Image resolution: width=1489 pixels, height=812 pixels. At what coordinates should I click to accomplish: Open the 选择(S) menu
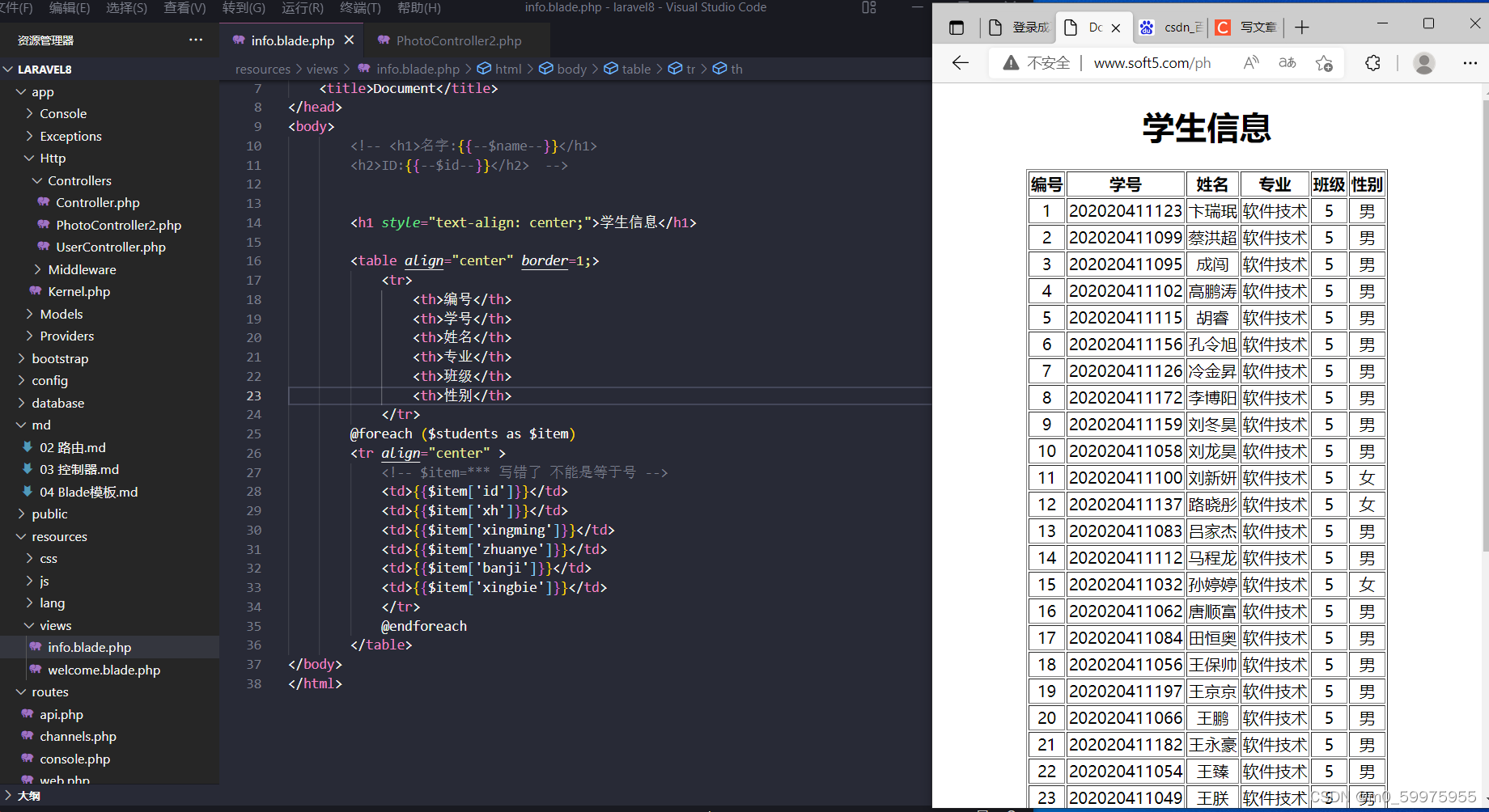126,7
